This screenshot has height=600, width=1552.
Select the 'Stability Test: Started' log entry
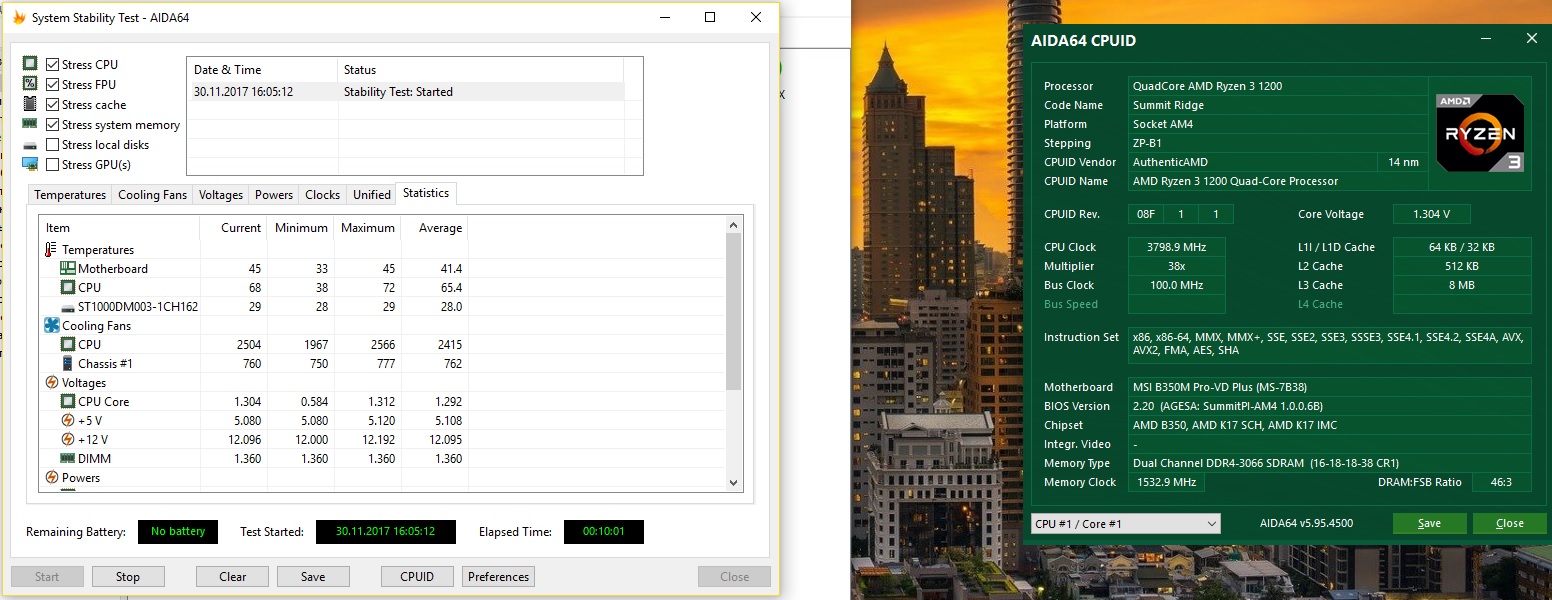coord(406,91)
